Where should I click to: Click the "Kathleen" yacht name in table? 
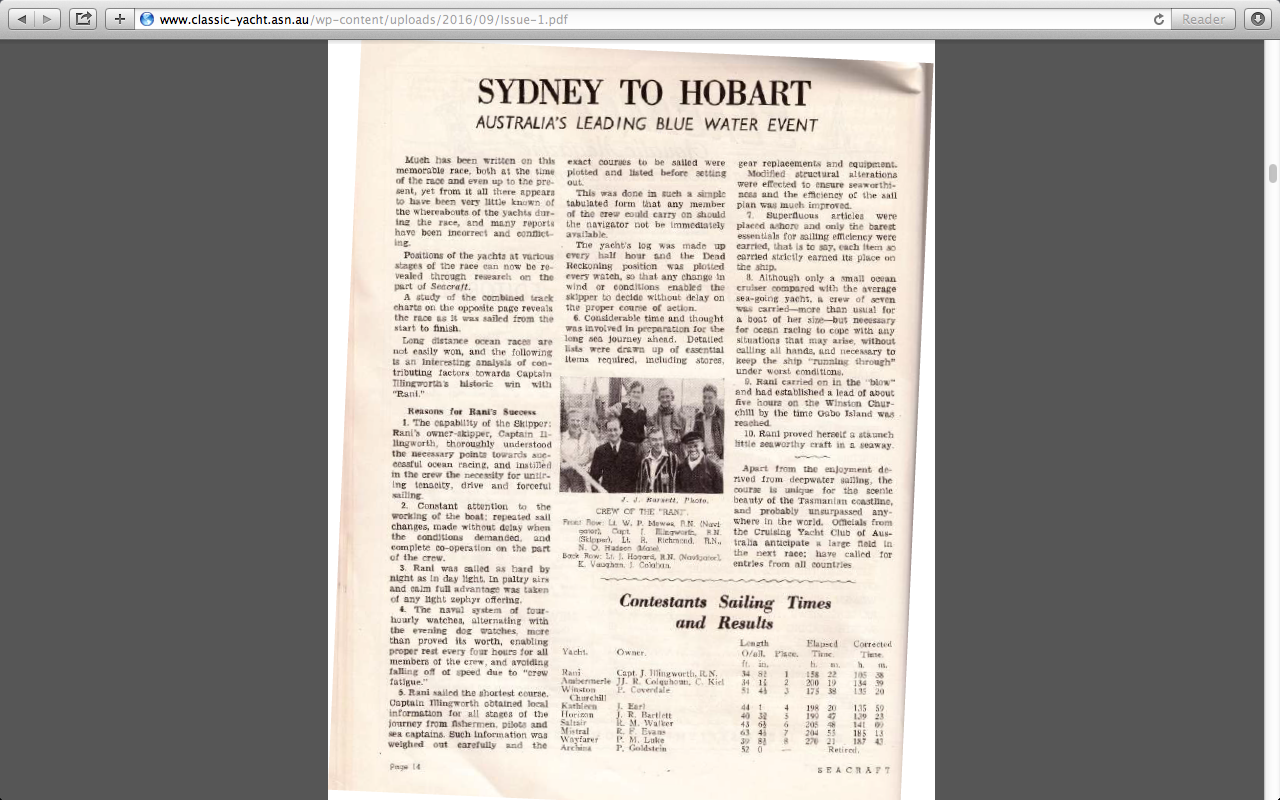[x=580, y=707]
